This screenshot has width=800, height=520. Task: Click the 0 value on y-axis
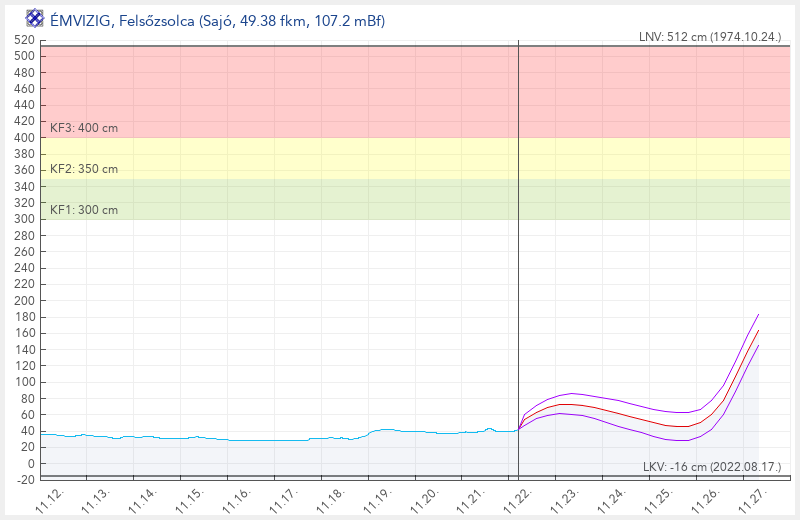click(x=30, y=464)
